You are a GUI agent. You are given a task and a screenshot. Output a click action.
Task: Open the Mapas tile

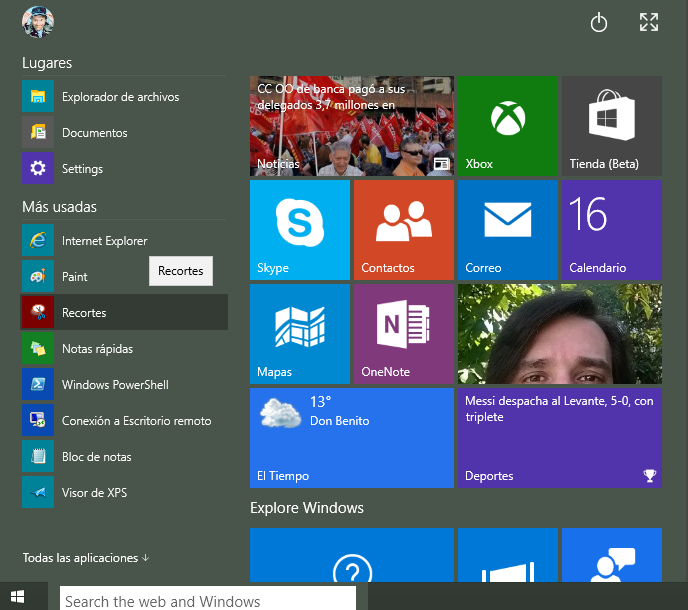(300, 334)
